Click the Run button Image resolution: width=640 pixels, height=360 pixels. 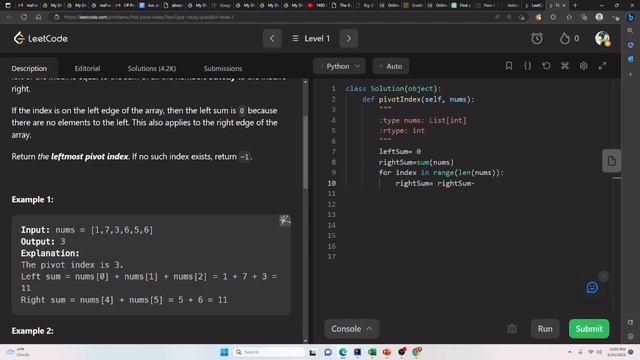coord(545,329)
